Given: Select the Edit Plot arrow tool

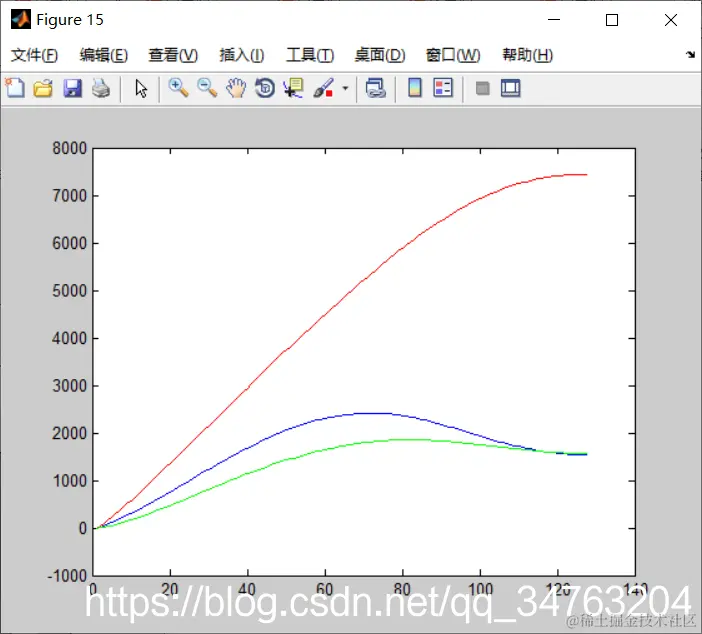Looking at the screenshot, I should coord(141,89).
